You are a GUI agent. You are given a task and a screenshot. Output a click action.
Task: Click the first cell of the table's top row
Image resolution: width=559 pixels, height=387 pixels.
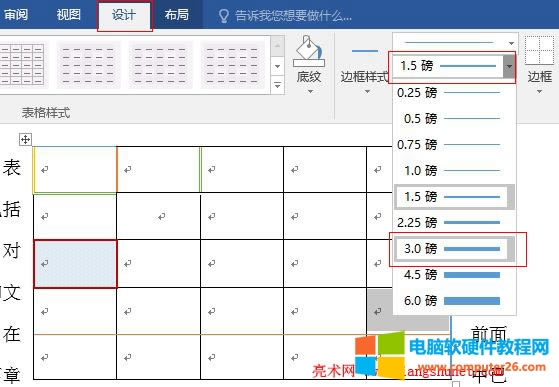[75, 170]
